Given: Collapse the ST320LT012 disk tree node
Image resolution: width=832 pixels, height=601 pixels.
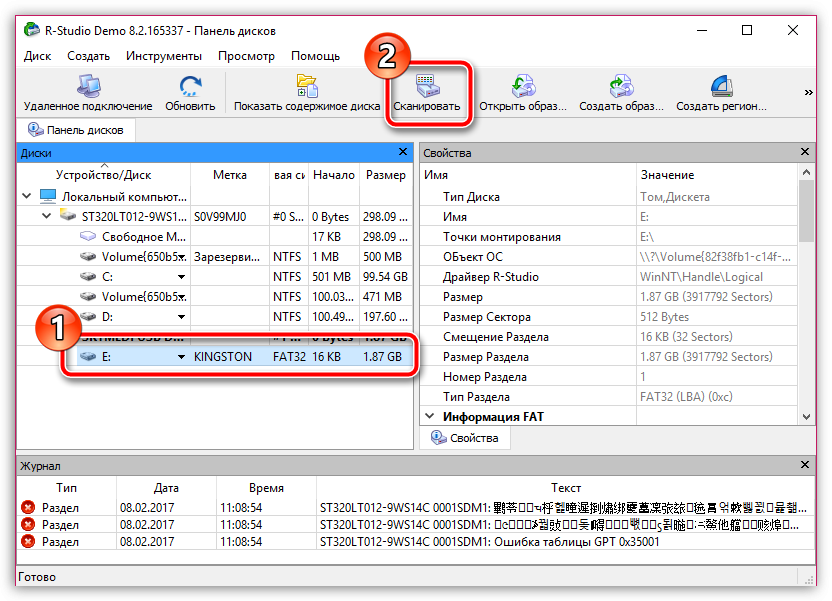Looking at the screenshot, I should pos(47,216).
